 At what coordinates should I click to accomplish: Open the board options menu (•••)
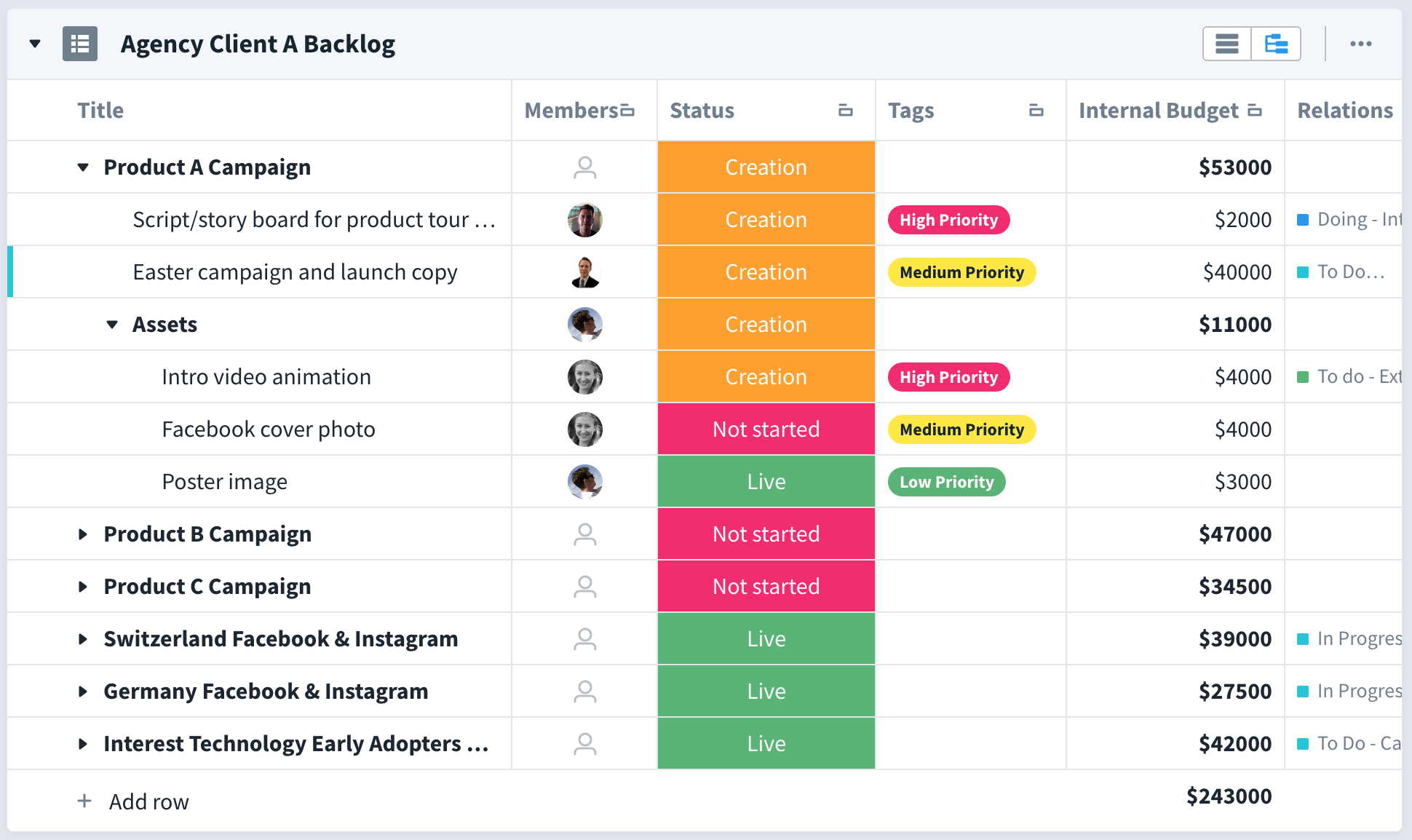pos(1361,44)
